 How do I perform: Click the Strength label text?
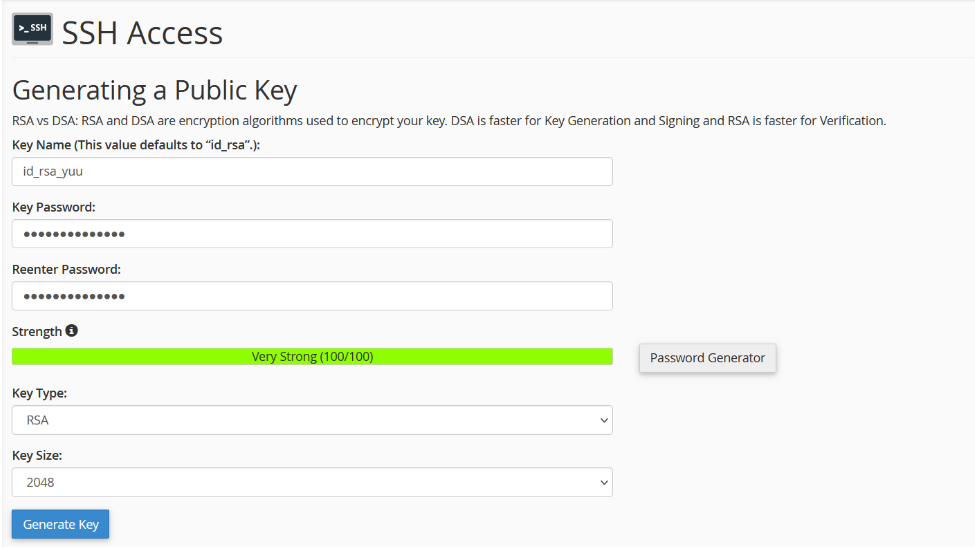coord(36,331)
